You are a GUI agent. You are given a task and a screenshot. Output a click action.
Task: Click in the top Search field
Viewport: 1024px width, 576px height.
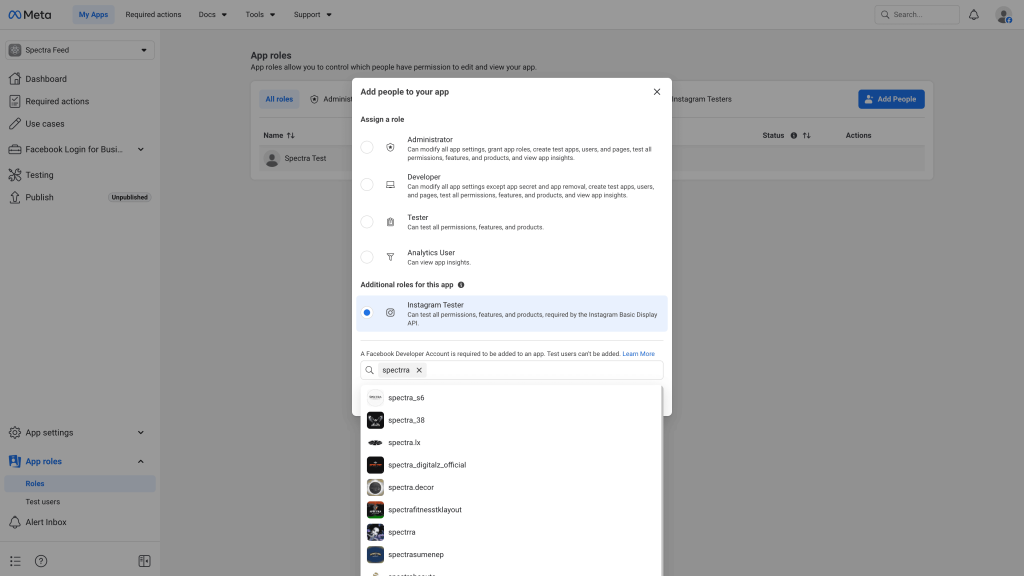tap(917, 14)
